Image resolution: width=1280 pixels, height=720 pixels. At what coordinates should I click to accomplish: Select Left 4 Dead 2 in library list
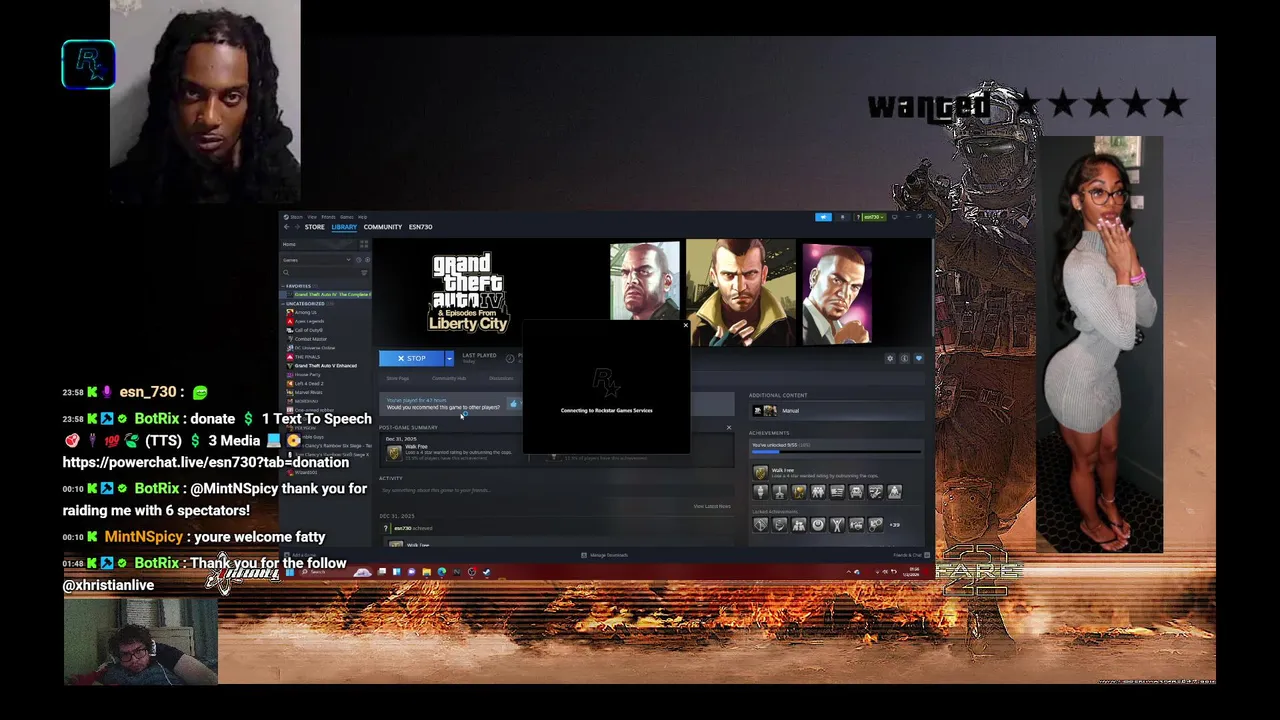pyautogui.click(x=308, y=384)
